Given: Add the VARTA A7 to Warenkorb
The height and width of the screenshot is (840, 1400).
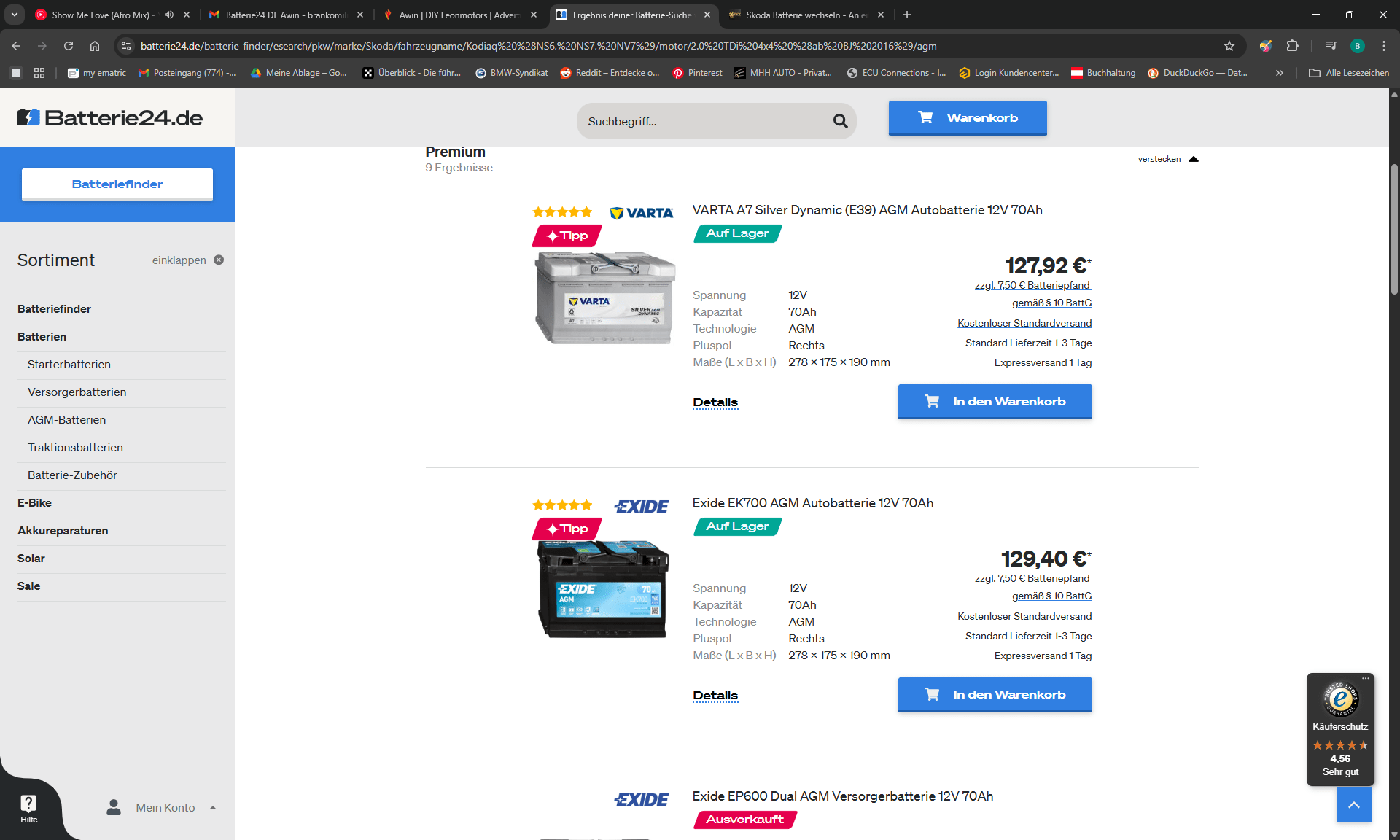Looking at the screenshot, I should [x=995, y=402].
